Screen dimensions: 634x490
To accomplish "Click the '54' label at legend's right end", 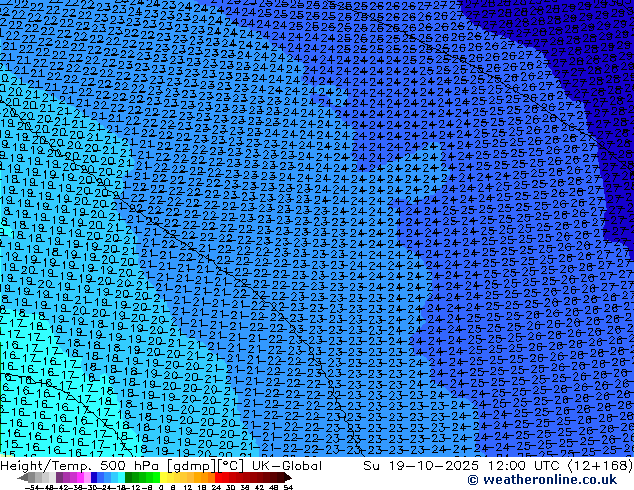I will pos(288,487).
